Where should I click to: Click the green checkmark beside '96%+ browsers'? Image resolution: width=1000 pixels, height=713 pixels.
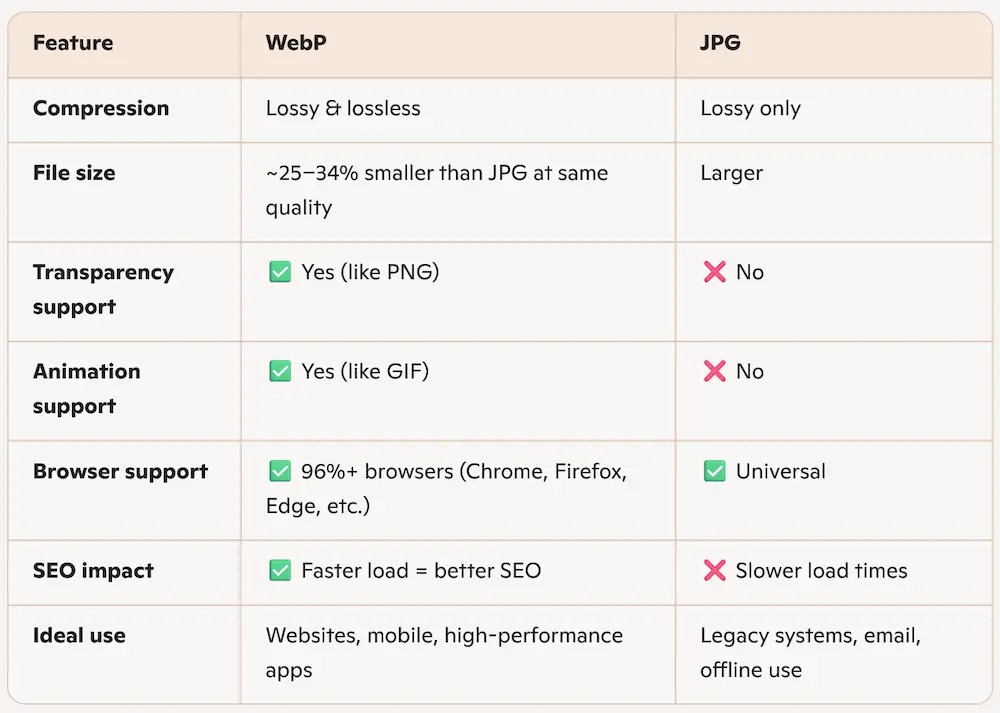click(280, 471)
